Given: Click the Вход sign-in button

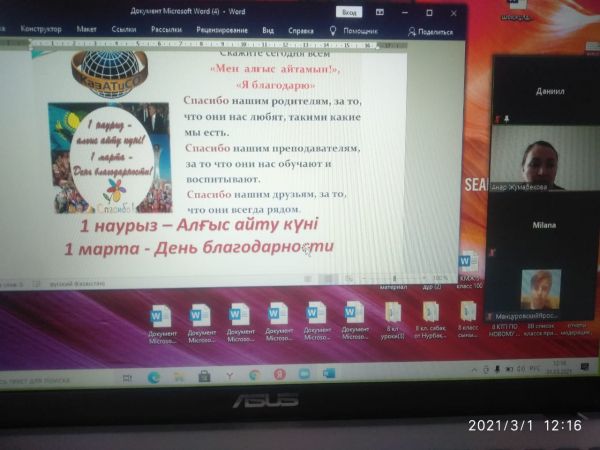Looking at the screenshot, I should tap(349, 12).
